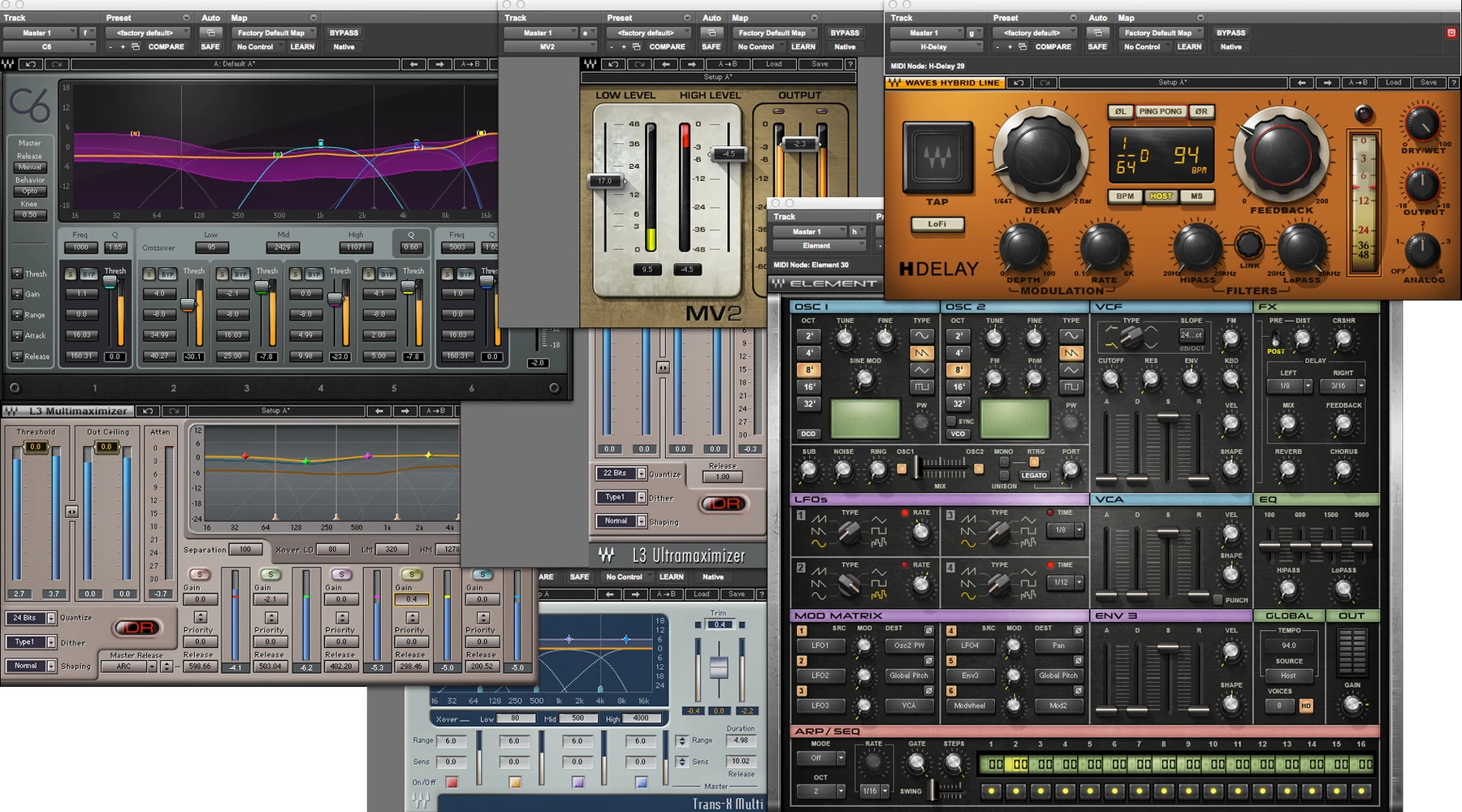Load next preset with C6 right arrow

click(x=440, y=64)
